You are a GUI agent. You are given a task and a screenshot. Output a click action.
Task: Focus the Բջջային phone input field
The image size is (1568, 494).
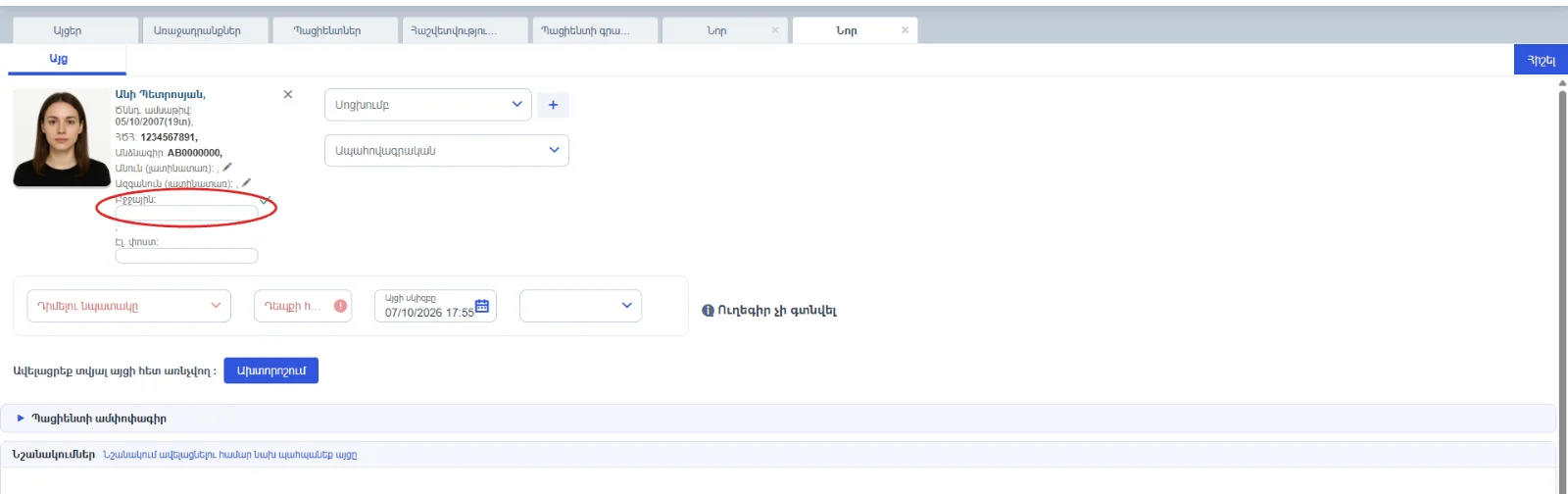pos(186,213)
